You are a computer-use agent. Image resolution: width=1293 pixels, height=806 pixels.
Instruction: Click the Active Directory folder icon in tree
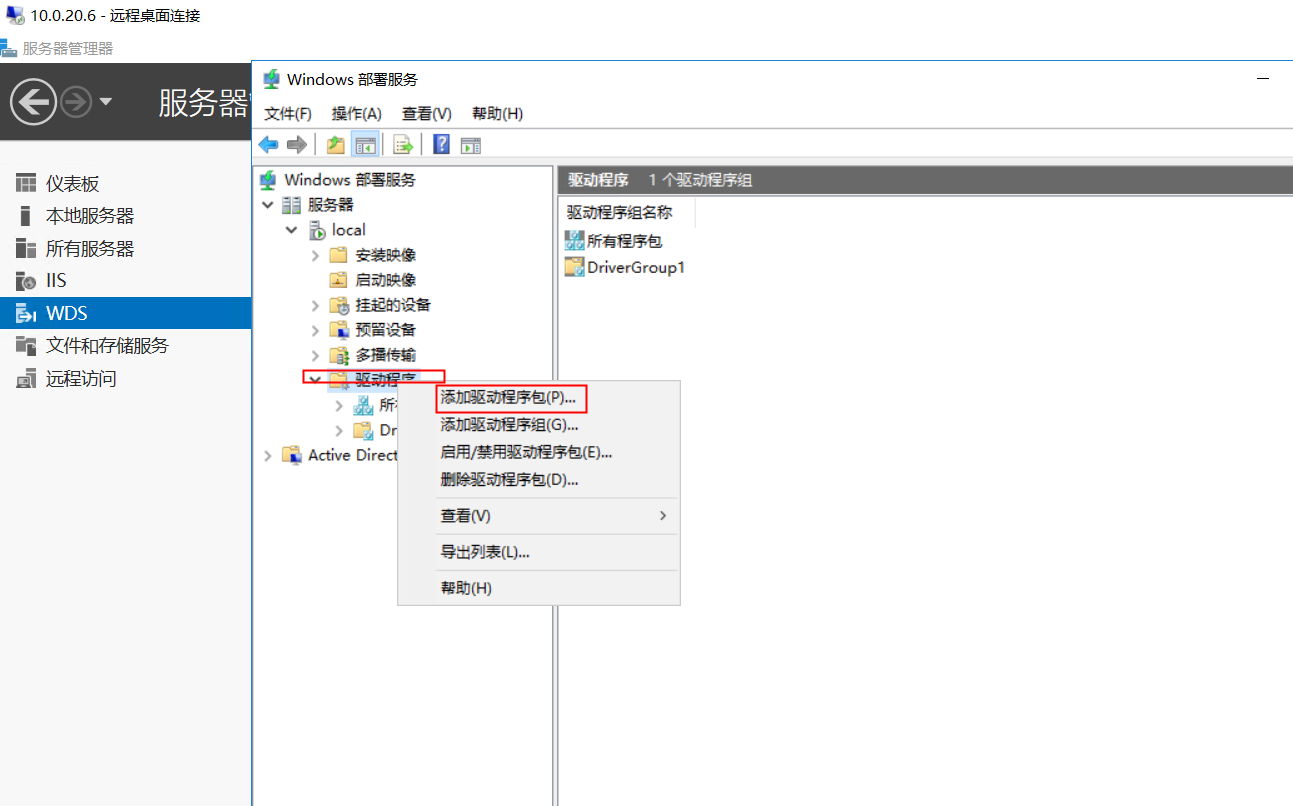[292, 455]
